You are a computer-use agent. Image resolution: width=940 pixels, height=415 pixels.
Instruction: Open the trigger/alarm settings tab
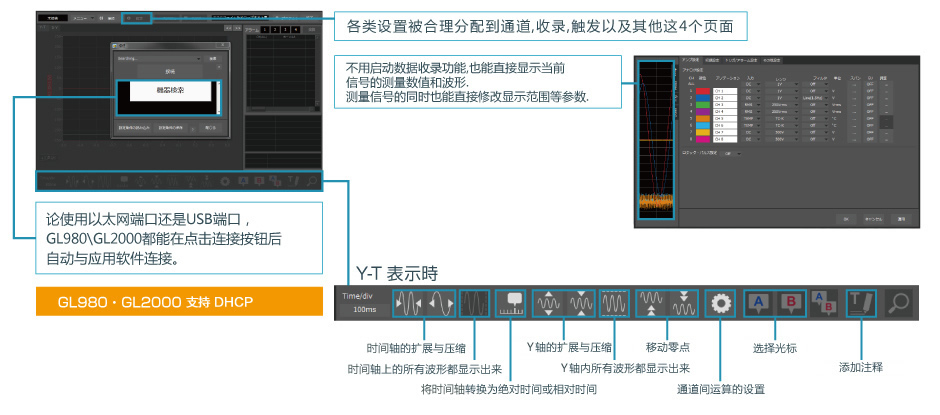741,61
